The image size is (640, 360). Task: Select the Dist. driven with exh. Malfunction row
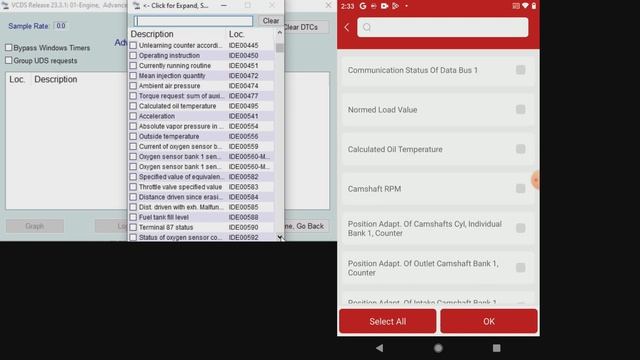(202, 207)
